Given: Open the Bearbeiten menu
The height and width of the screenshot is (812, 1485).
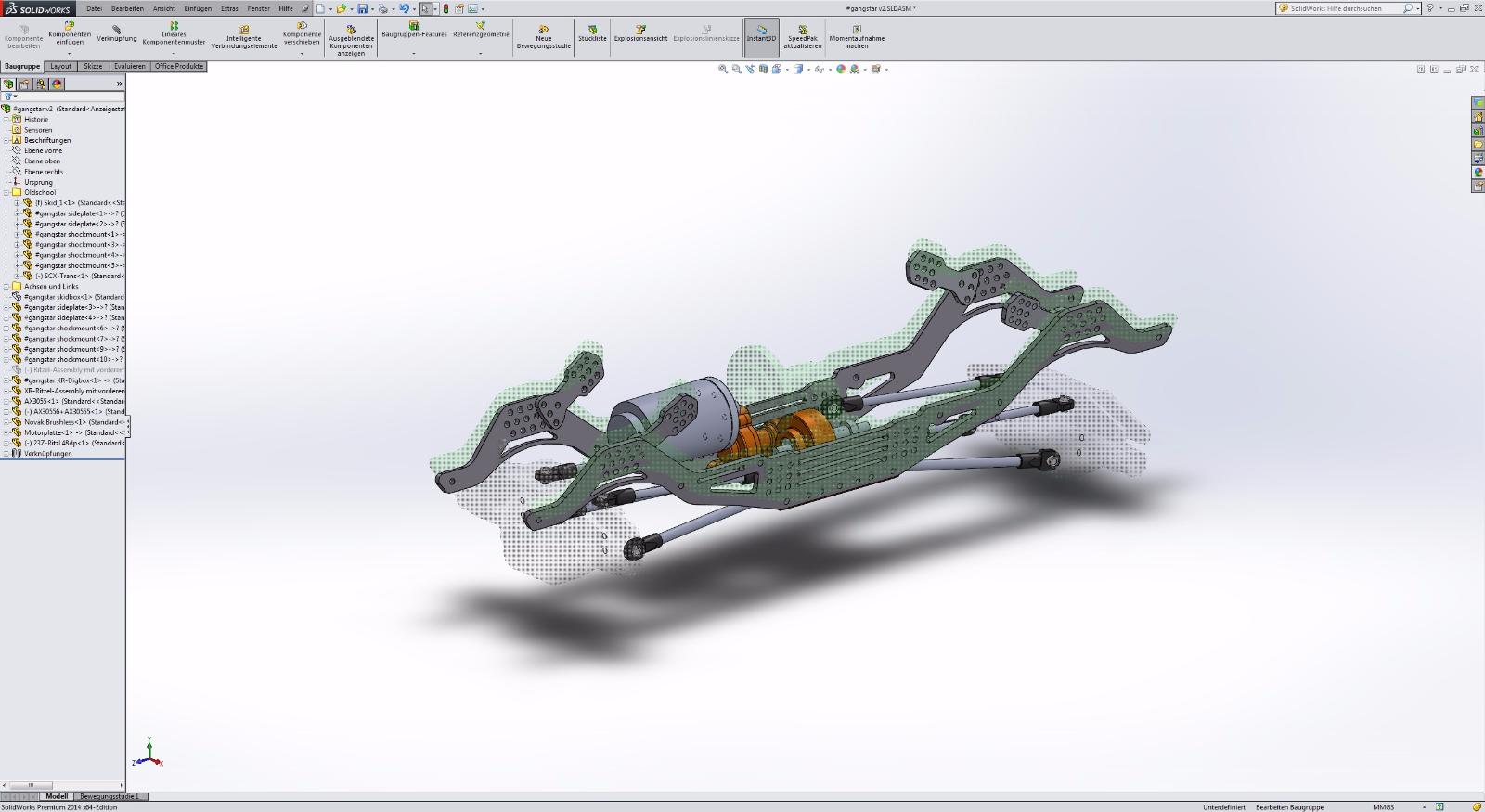Looking at the screenshot, I should click(127, 8).
